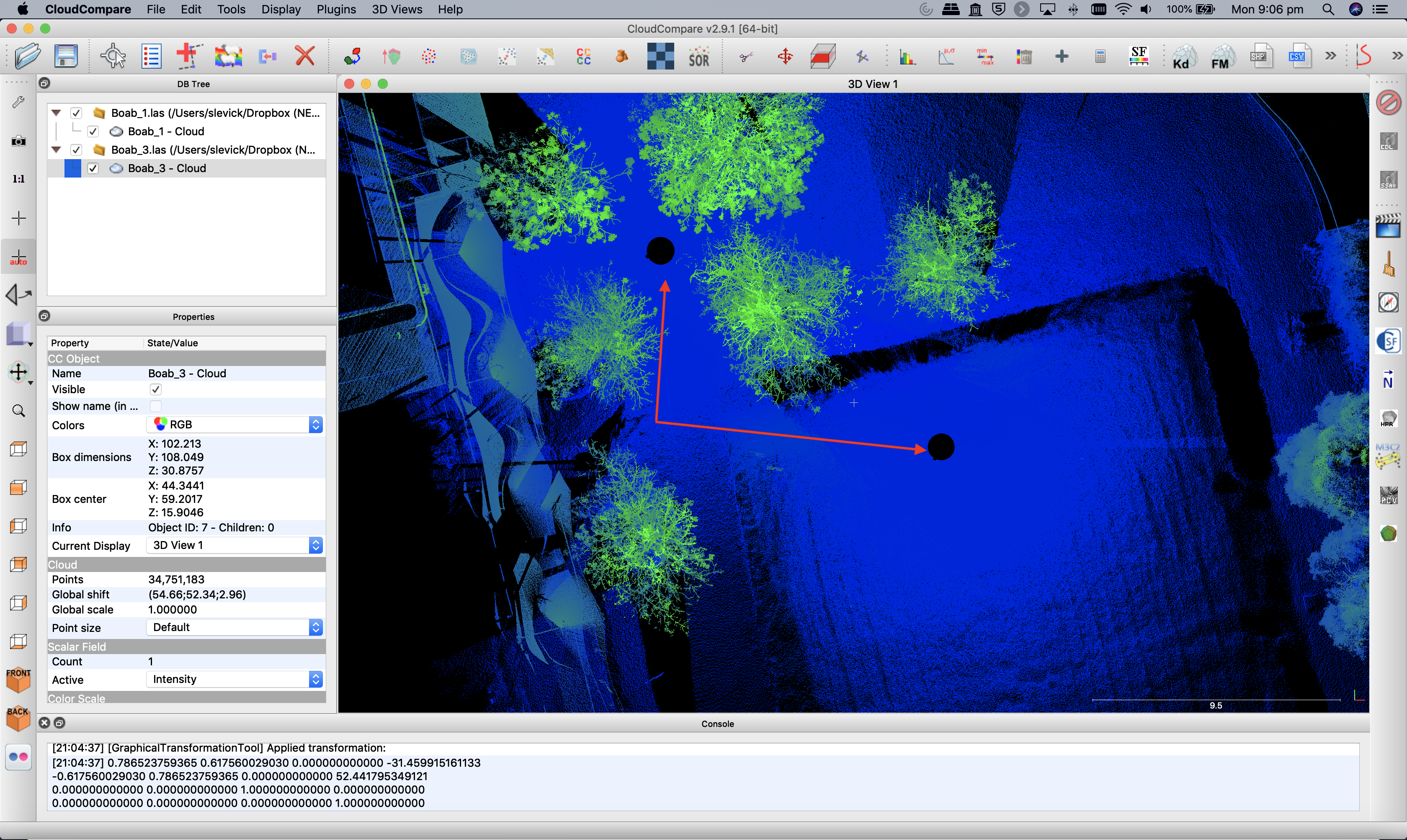The image size is (1407, 840).
Task: Open the Tools menu
Action: 232,10
